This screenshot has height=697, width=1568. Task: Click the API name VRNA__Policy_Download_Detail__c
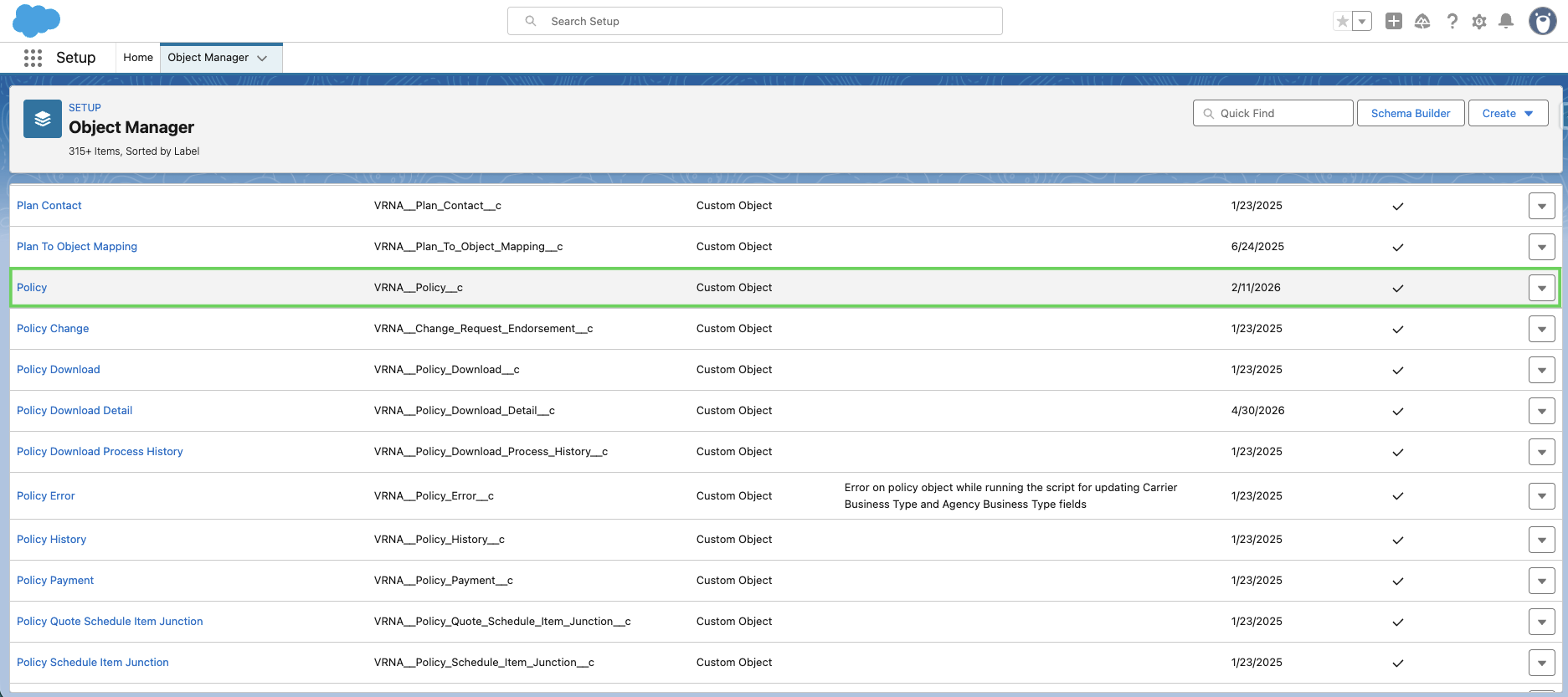(x=465, y=411)
